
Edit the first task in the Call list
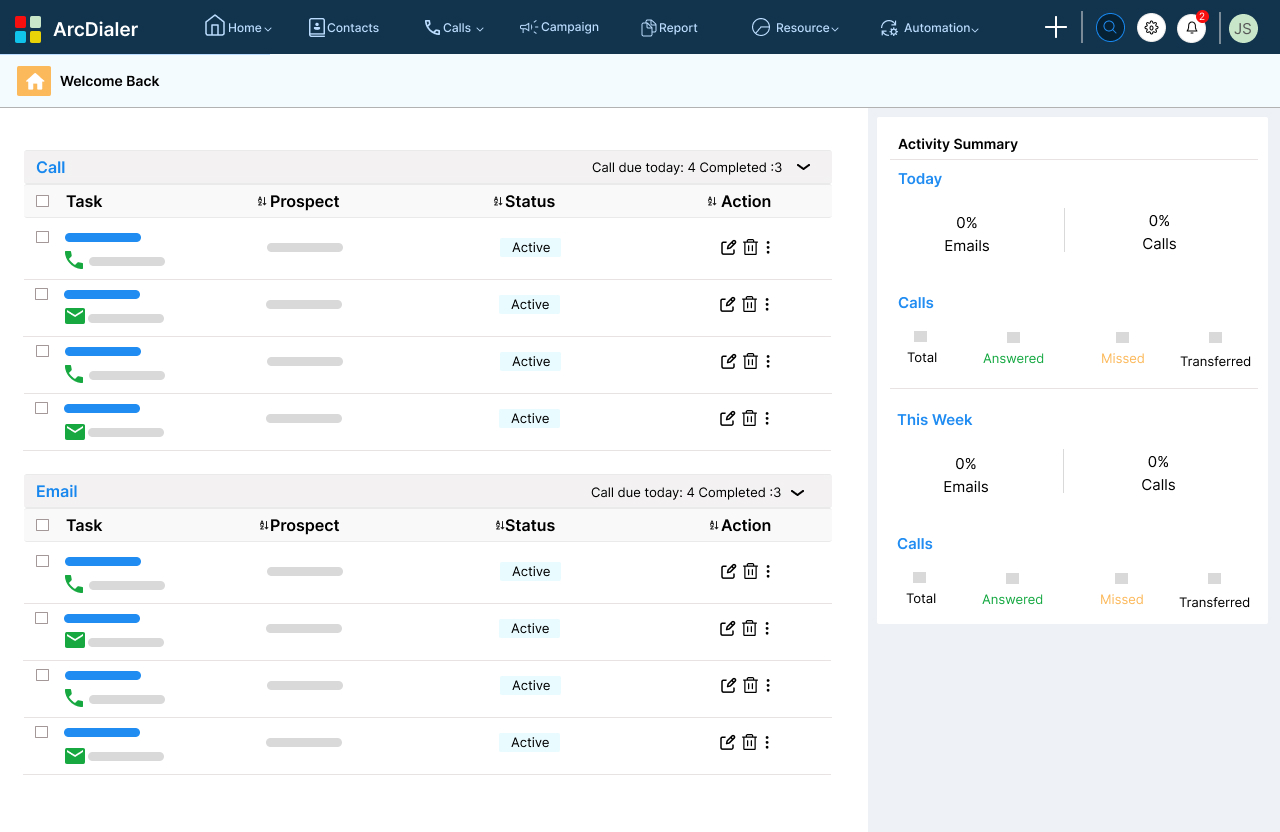pyautogui.click(x=728, y=247)
